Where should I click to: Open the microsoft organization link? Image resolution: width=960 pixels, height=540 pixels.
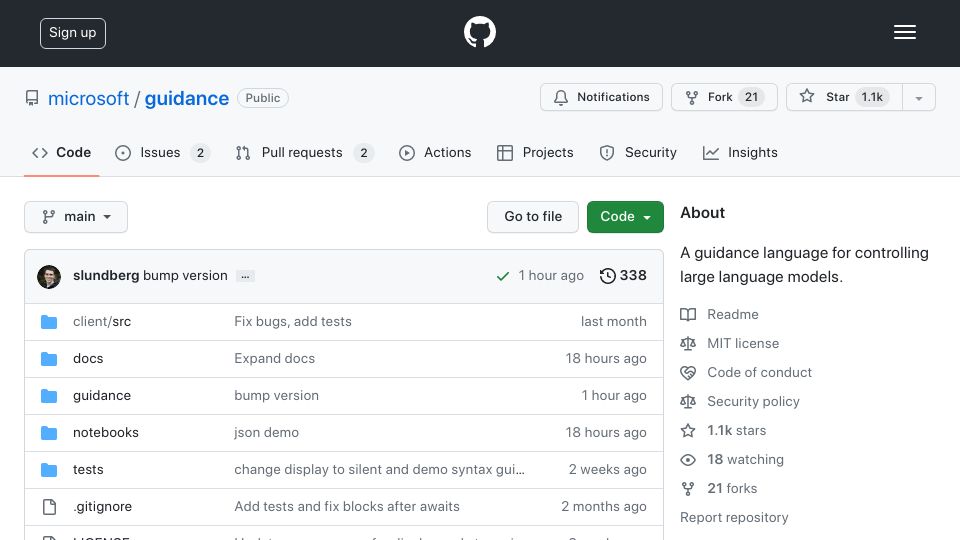89,99
